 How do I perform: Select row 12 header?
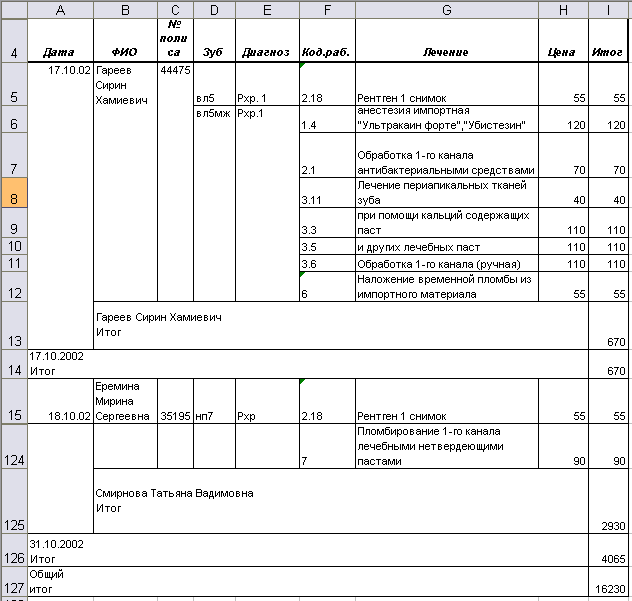click(x=14, y=286)
